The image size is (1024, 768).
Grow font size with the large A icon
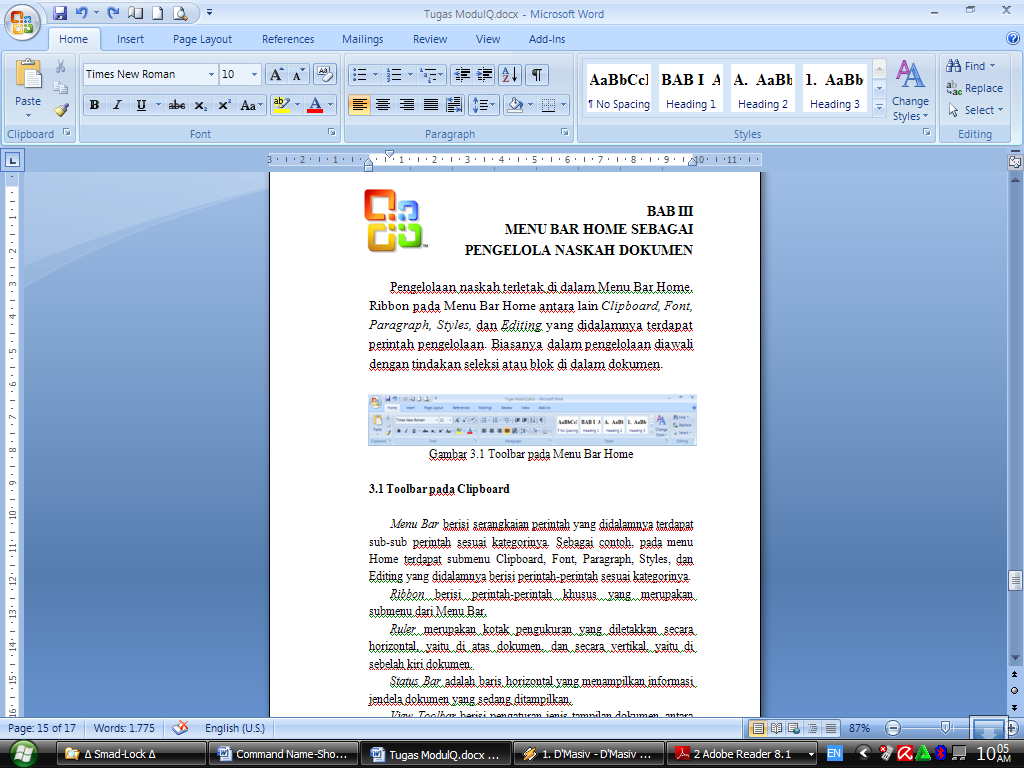point(276,74)
